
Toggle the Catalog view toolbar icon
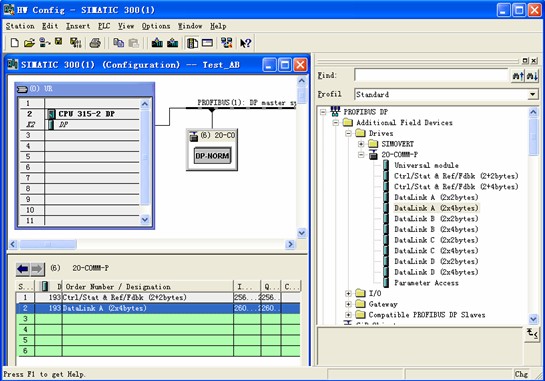tap(192, 43)
